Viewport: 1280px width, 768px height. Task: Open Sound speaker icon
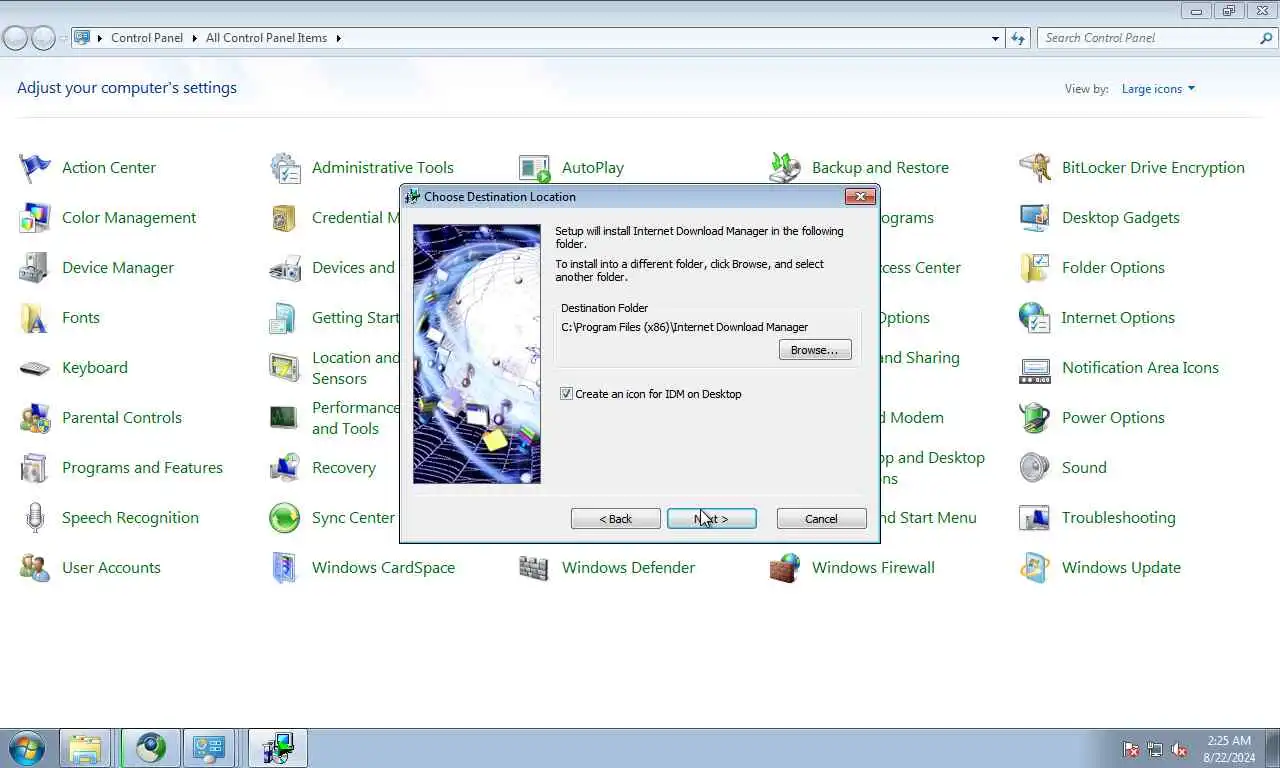pyautogui.click(x=1035, y=468)
